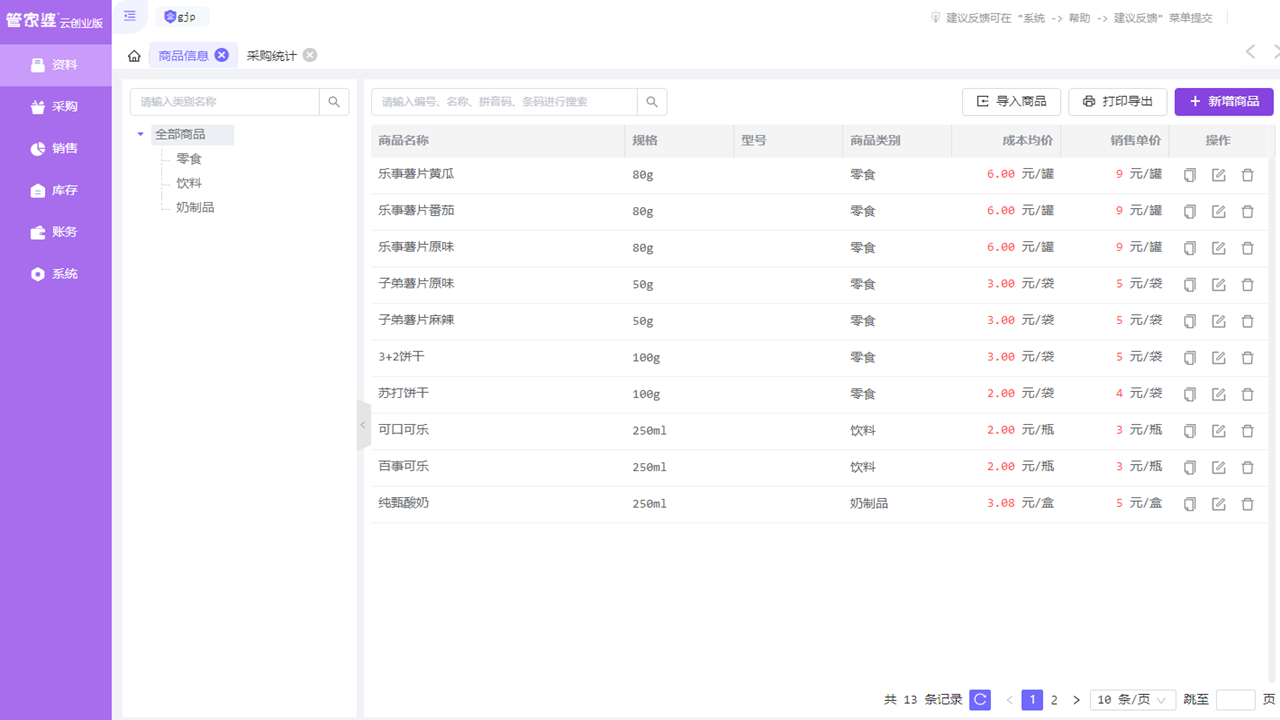Image resolution: width=1280 pixels, height=720 pixels.
Task: Go to page 2 of the list
Action: [x=1054, y=699]
